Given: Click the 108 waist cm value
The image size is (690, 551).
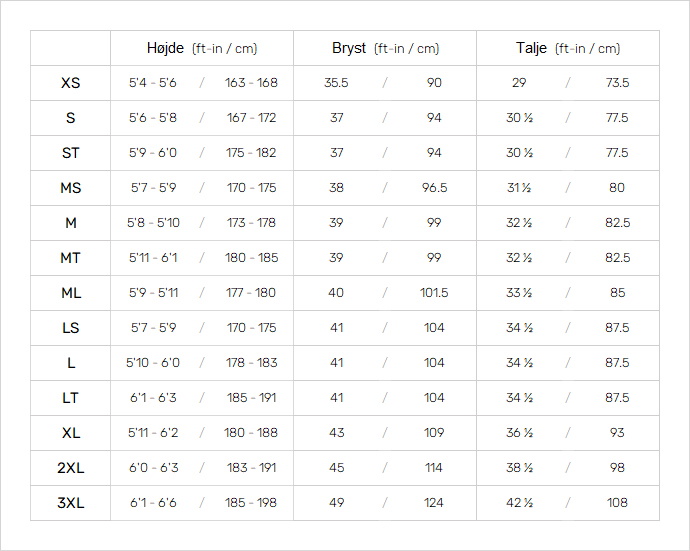Looking at the screenshot, I should click(x=617, y=503).
